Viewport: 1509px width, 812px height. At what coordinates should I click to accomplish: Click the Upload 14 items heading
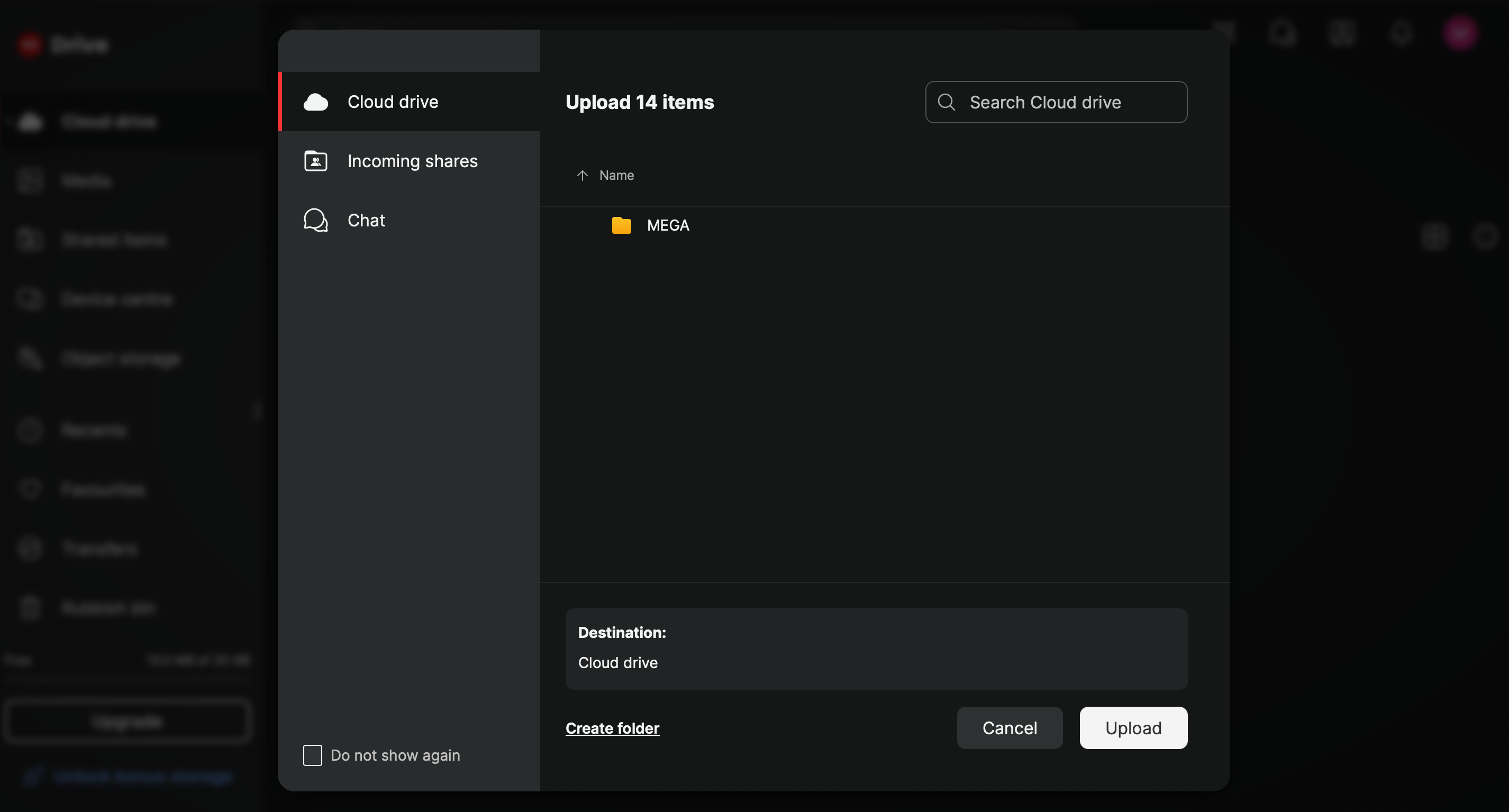(x=639, y=102)
